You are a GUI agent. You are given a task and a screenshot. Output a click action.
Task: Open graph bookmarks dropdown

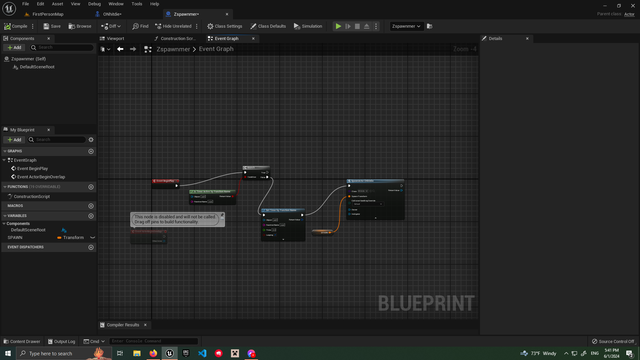coord(105,49)
